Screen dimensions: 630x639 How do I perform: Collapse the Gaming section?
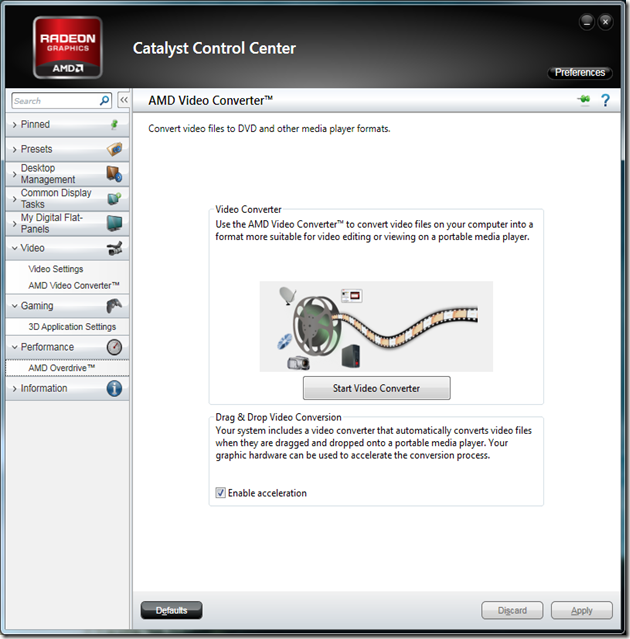pyautogui.click(x=68, y=306)
